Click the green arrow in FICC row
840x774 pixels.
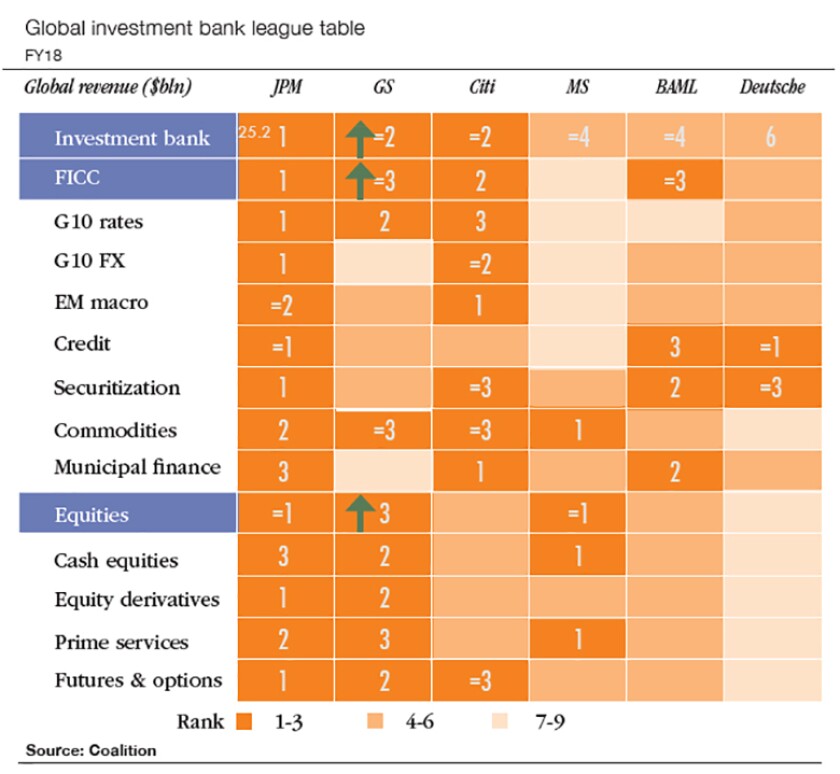point(360,181)
